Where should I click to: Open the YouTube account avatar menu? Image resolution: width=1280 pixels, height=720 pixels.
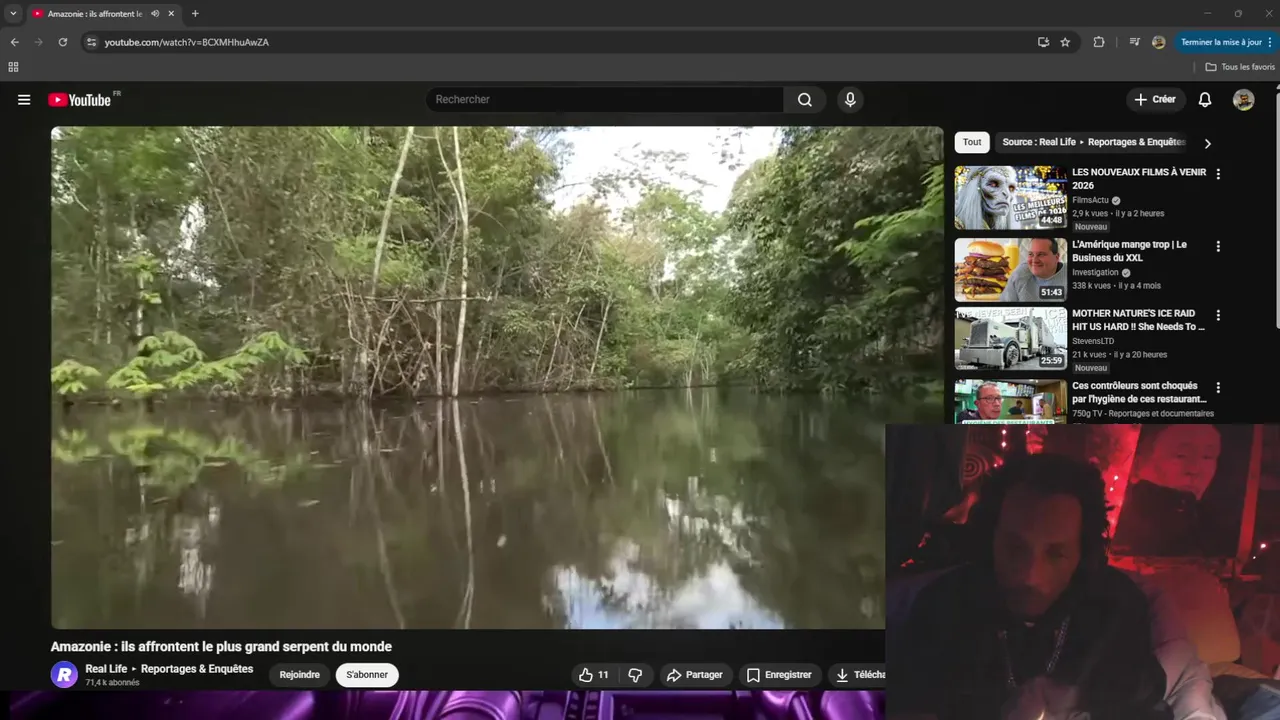1243,100
